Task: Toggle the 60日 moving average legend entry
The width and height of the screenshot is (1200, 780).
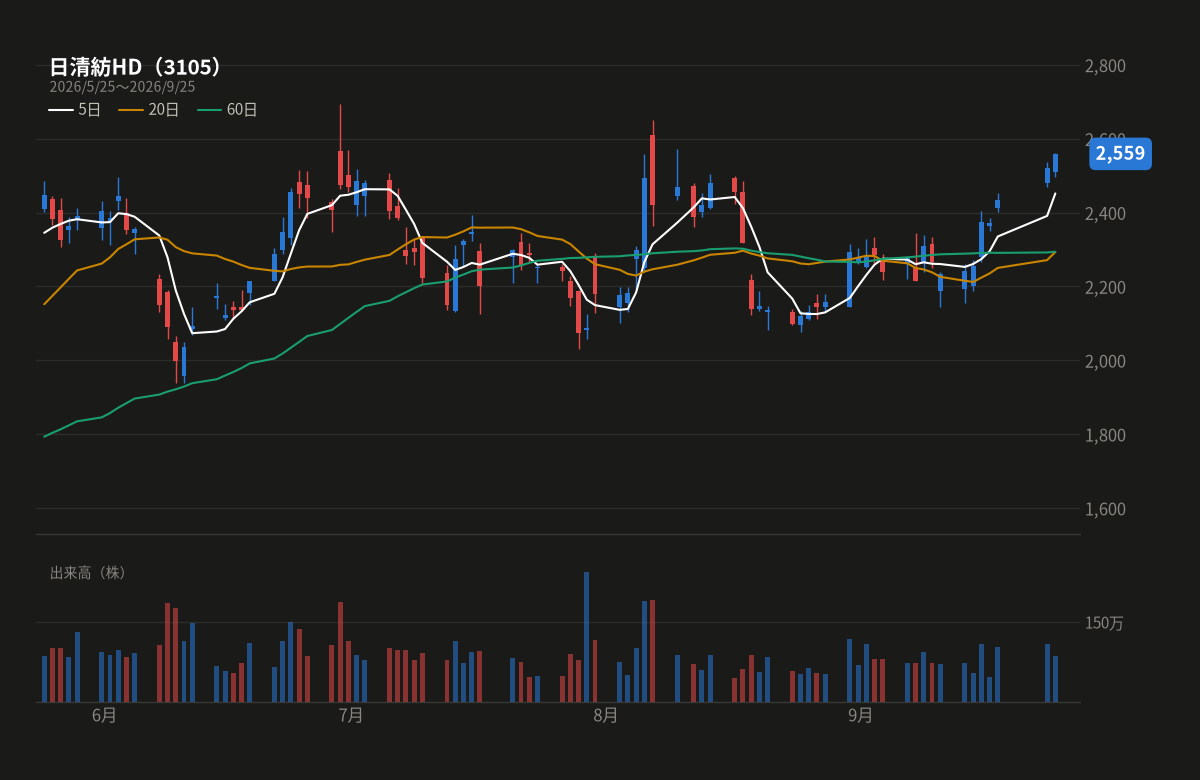Action: 227,110
